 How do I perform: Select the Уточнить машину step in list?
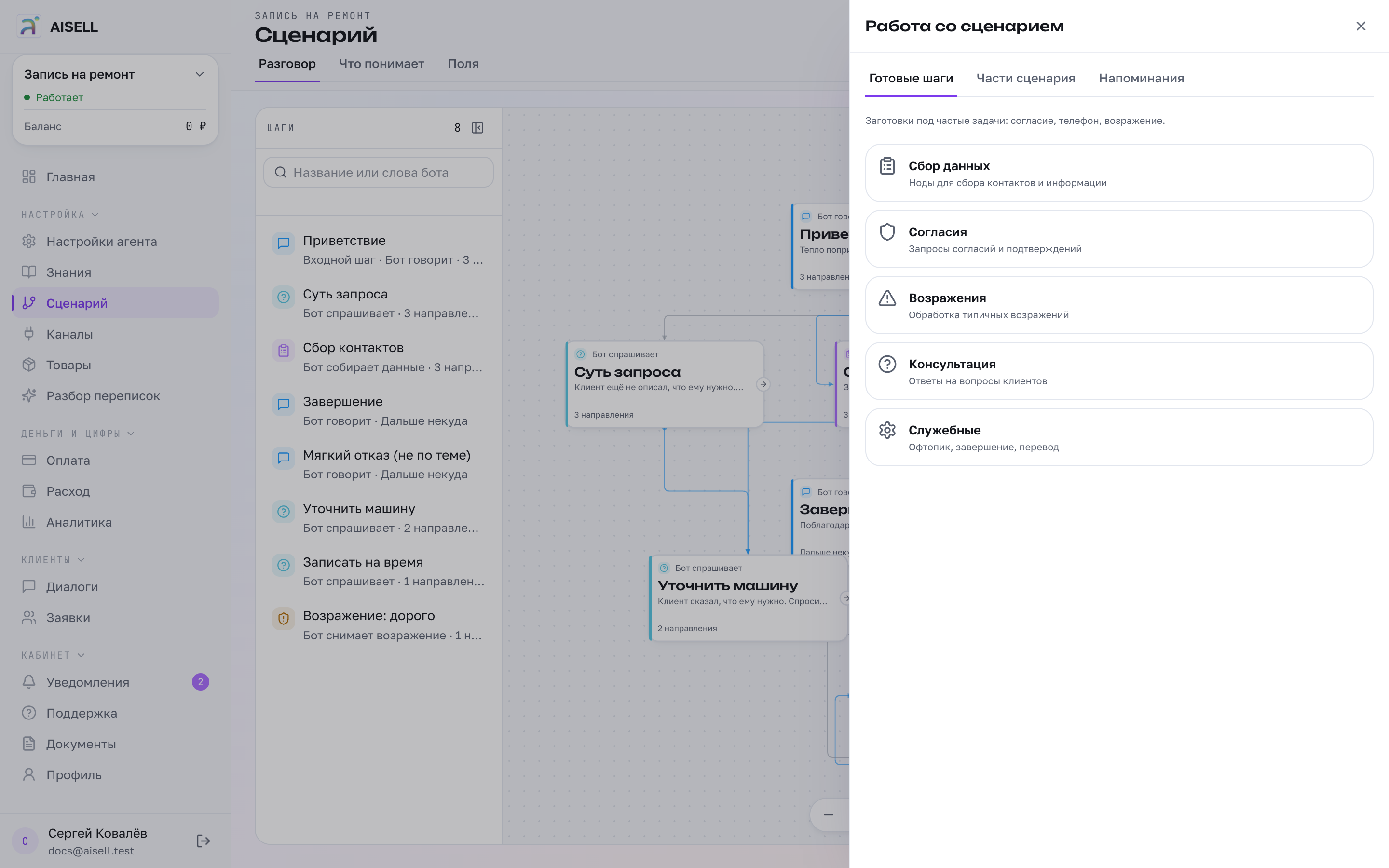(x=378, y=518)
